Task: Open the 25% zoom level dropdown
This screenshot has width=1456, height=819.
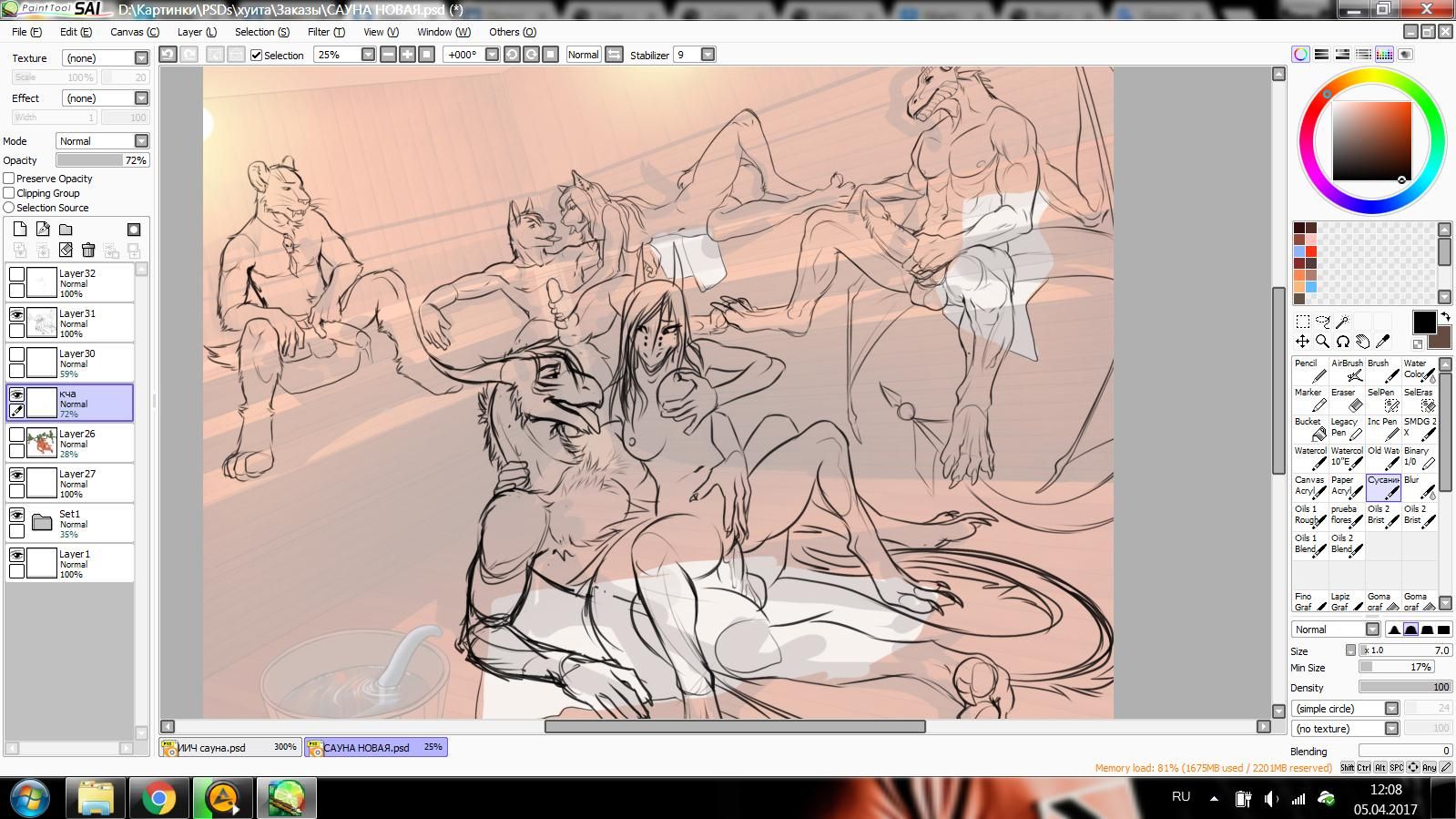Action: [368, 55]
